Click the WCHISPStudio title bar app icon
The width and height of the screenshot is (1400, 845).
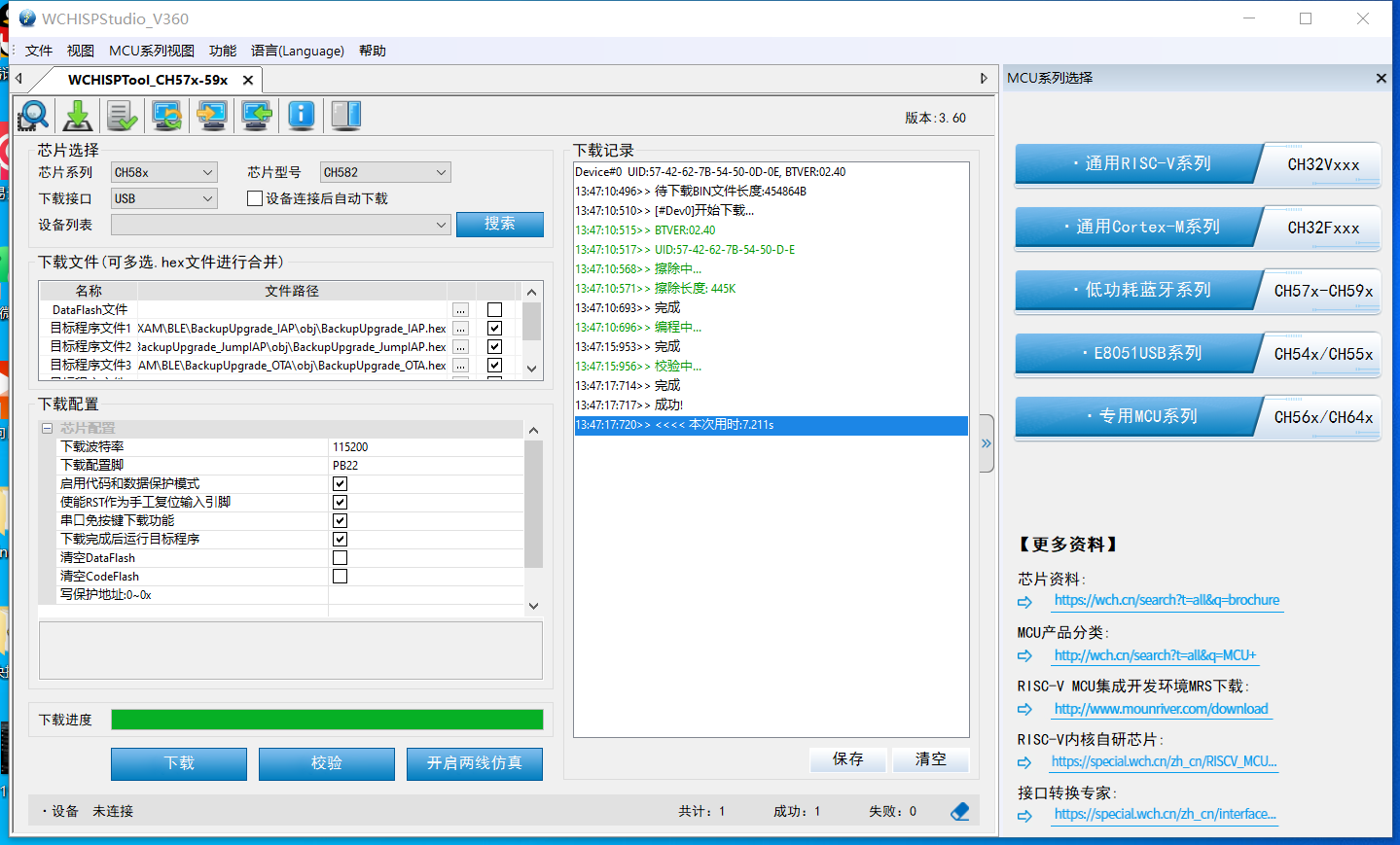pyautogui.click(x=27, y=18)
